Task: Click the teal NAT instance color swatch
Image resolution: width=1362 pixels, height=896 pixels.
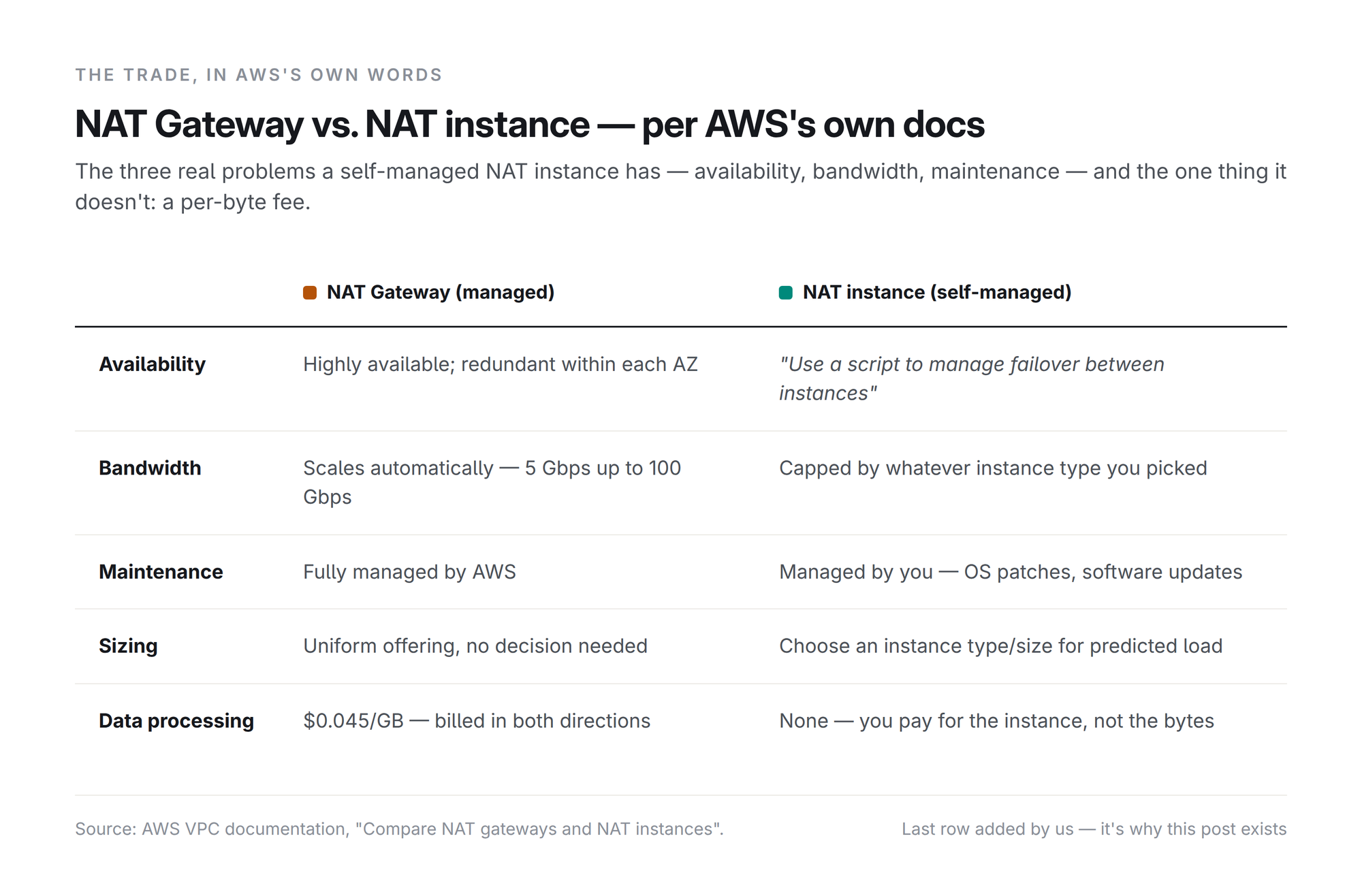Action: coord(786,293)
